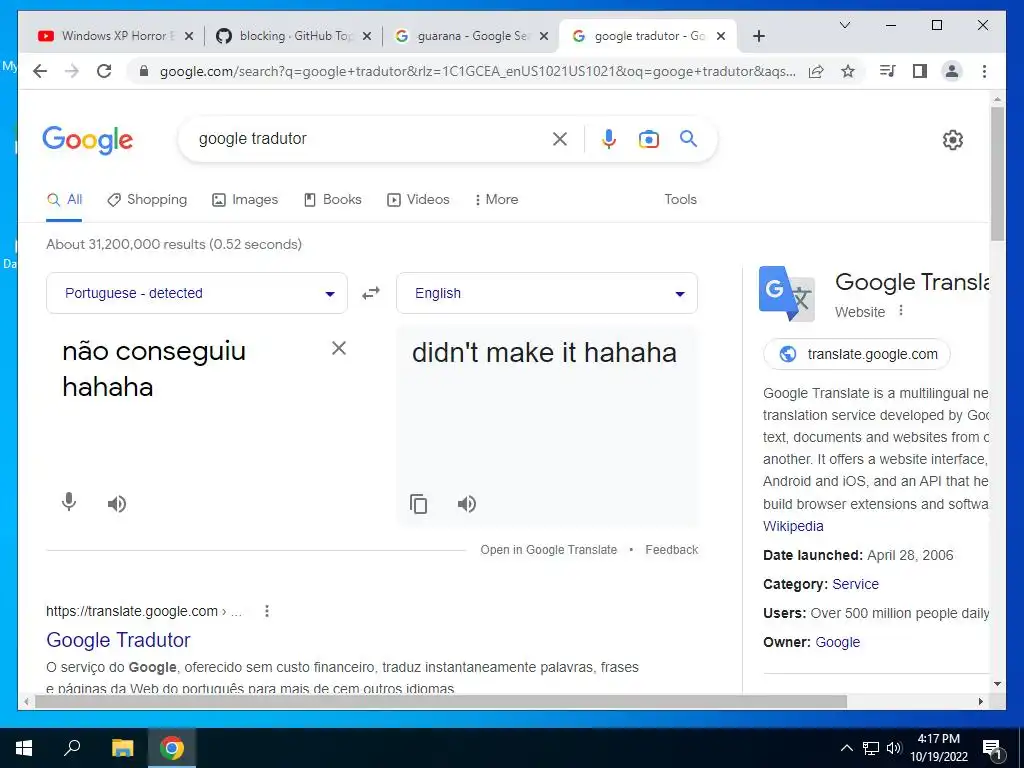
Task: Open the Chrome side panel
Action: pyautogui.click(x=920, y=71)
